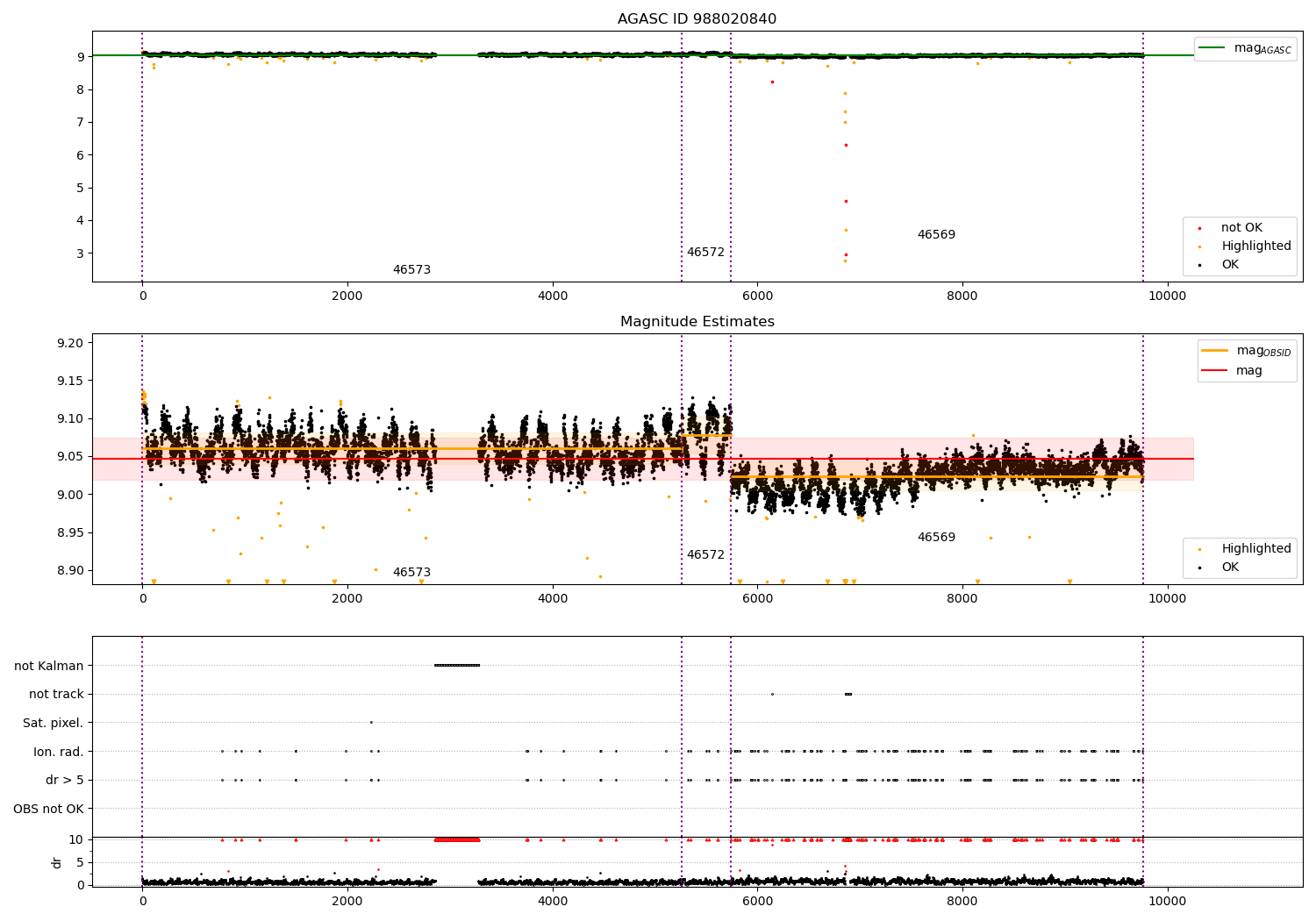Image resolution: width=1316 pixels, height=921 pixels.
Task: Click y-axis tick '8' in the top plot
Action: (80, 89)
